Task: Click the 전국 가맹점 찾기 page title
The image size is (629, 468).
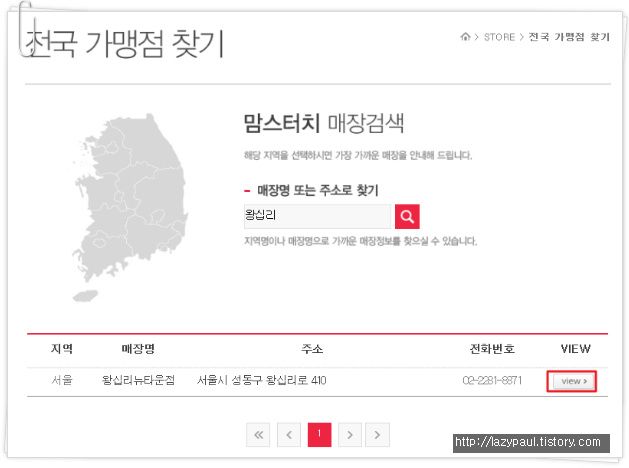Action: click(x=124, y=43)
